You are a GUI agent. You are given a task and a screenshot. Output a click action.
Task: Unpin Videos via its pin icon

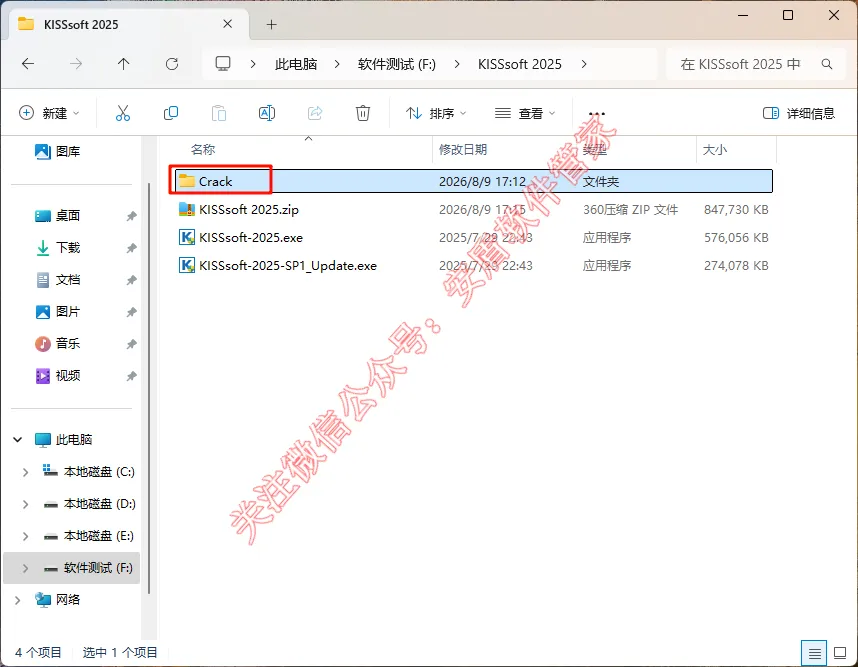(x=131, y=376)
